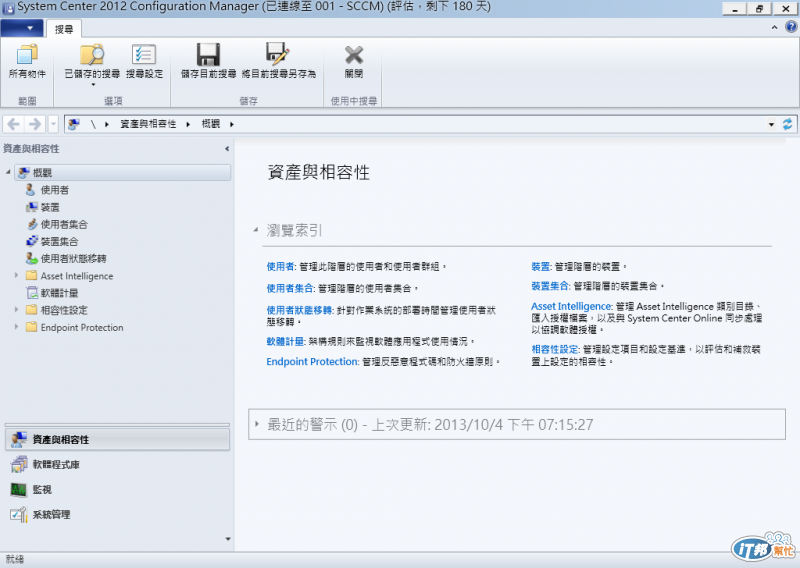Image resolution: width=800 pixels, height=568 pixels.
Task: Click the 裝置集合 icon in tree
Action: pos(32,241)
